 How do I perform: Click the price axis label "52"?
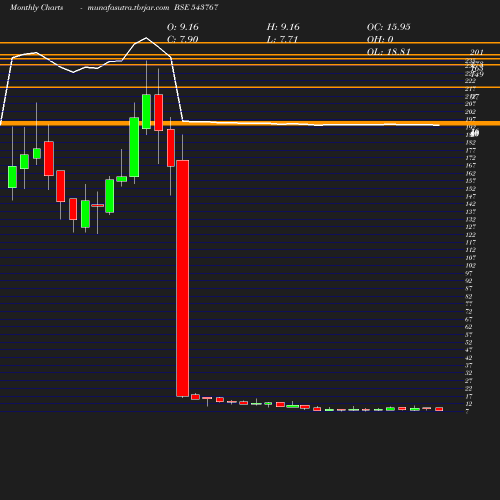469,343
